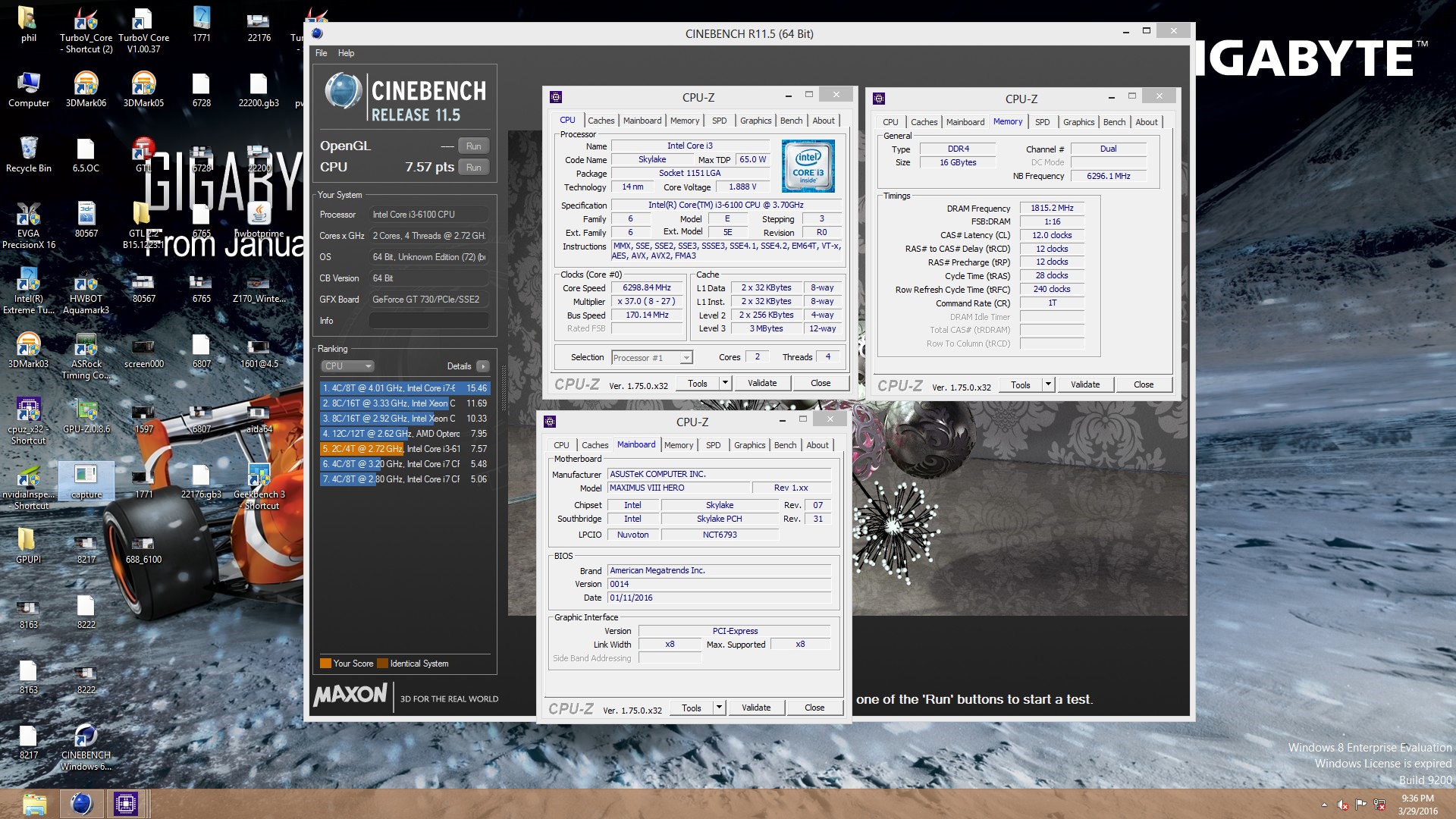Expand Tools dropdown arrow in top-left CPU-Z
Viewport: 1456px width, 819px height.
(725, 383)
